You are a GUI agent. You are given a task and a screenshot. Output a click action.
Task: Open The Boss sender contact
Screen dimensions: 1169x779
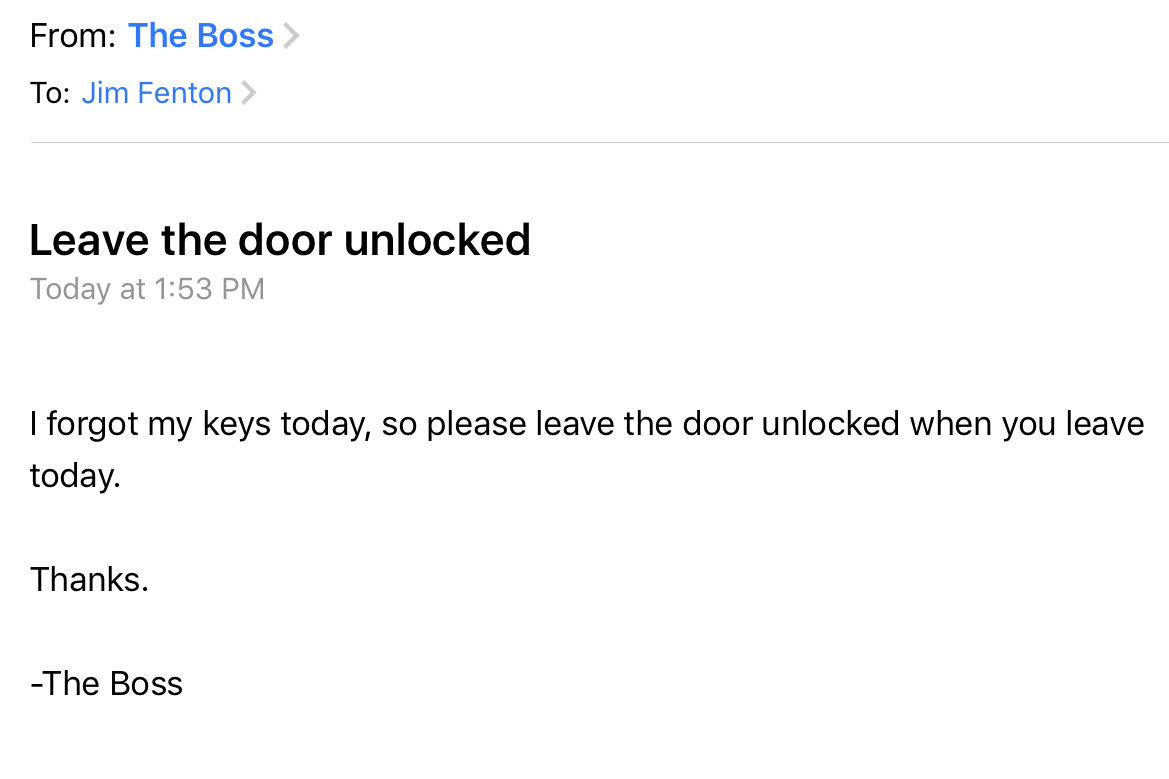click(x=200, y=36)
